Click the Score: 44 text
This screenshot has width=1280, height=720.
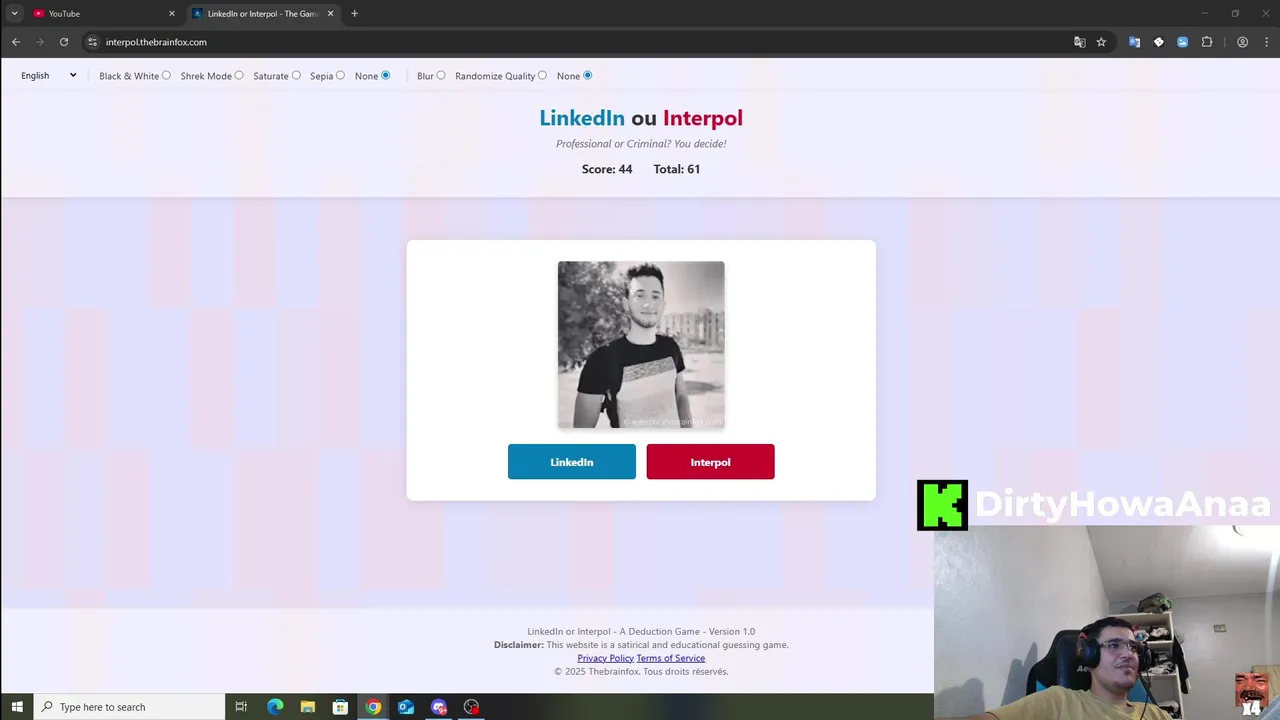607,169
